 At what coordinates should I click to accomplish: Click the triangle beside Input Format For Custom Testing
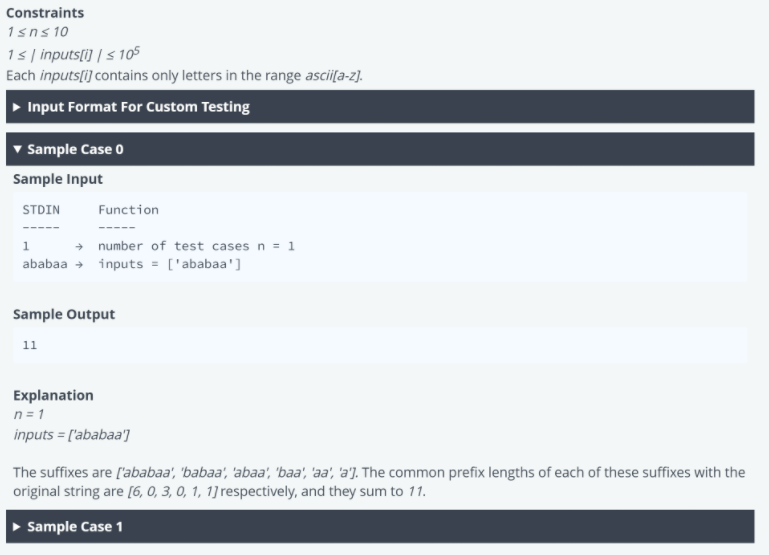click(17, 107)
